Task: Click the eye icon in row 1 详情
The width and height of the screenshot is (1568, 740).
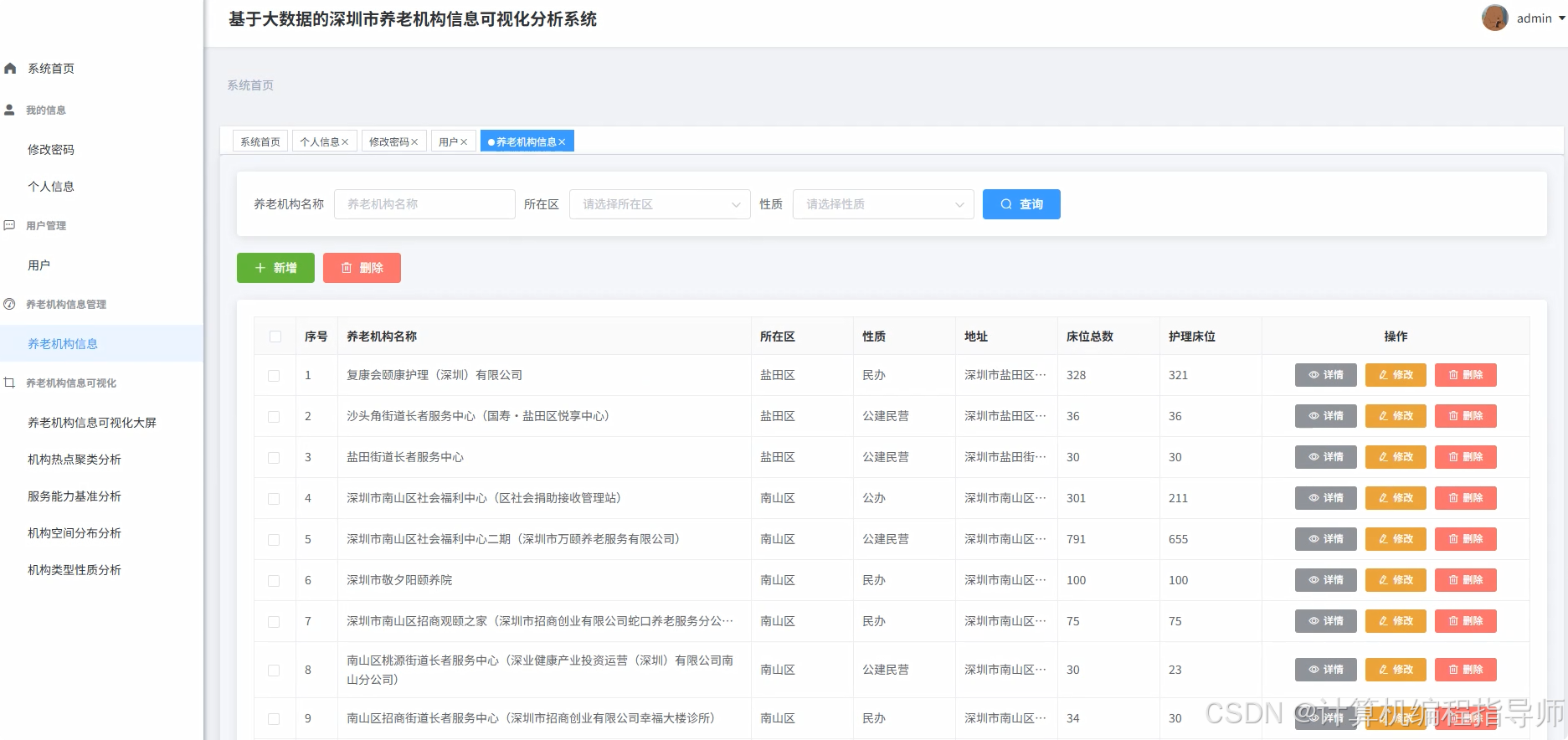Action: tap(1314, 375)
